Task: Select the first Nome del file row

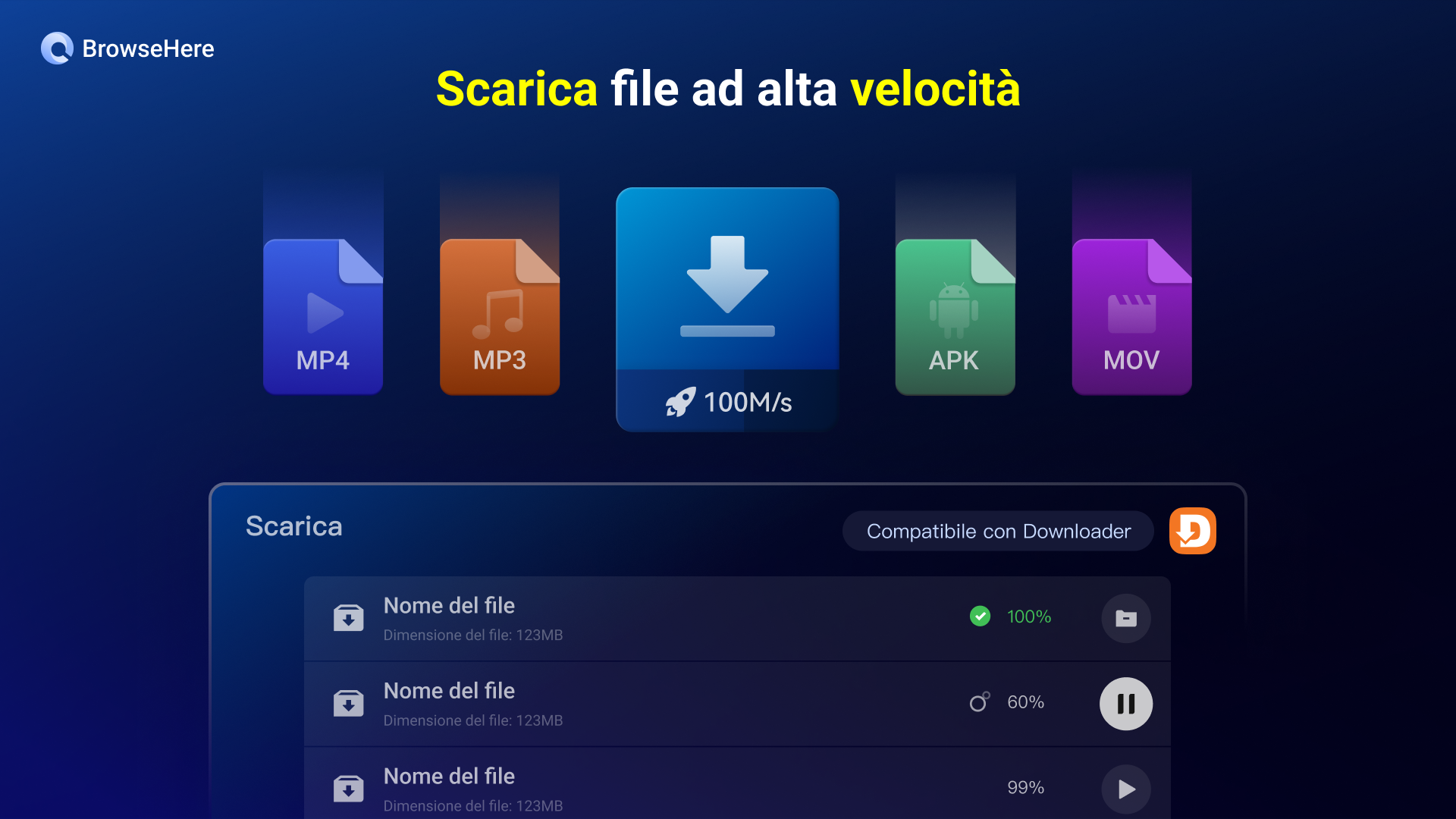Action: tap(737, 619)
